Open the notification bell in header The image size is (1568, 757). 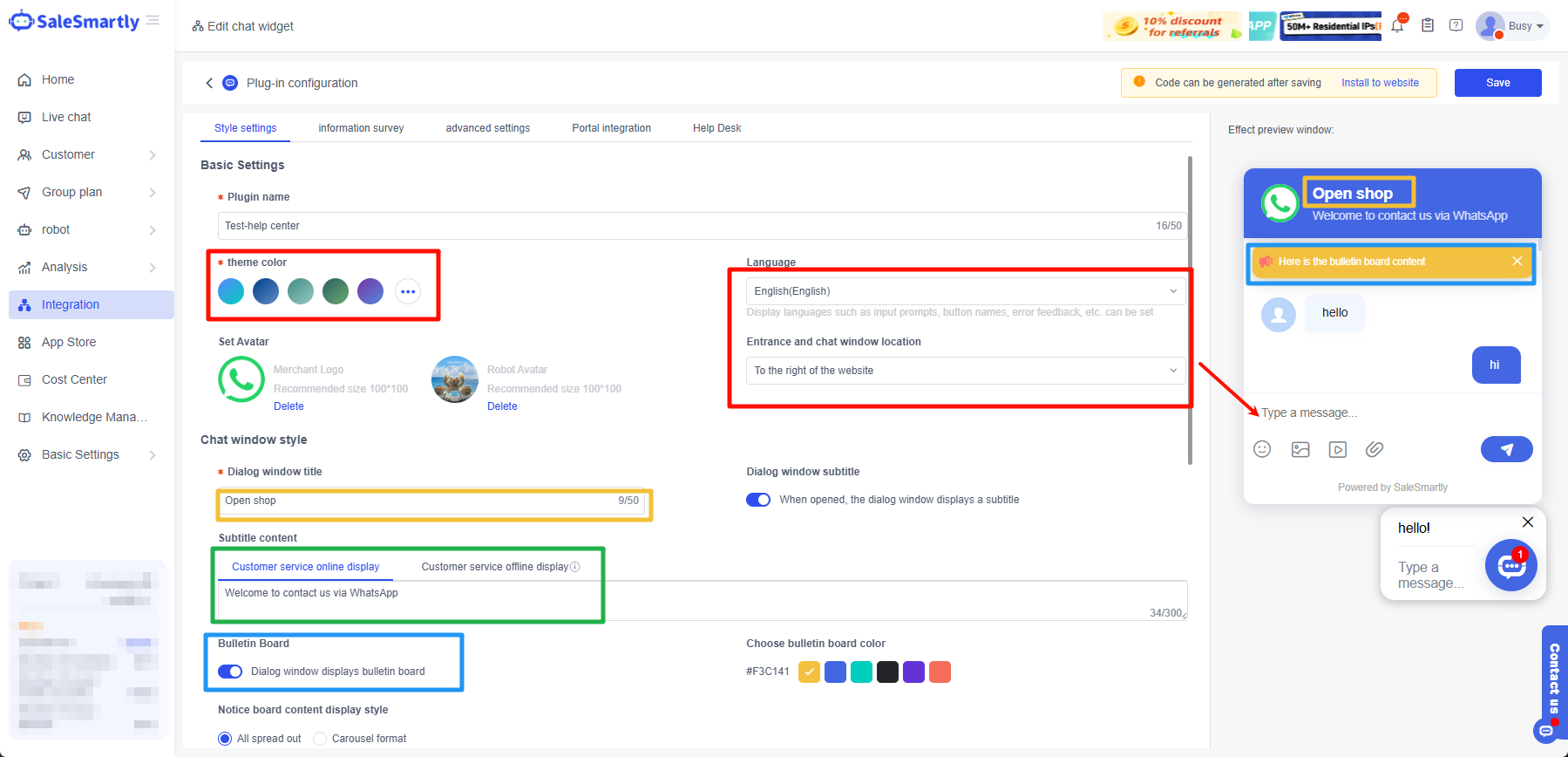coord(1397,26)
